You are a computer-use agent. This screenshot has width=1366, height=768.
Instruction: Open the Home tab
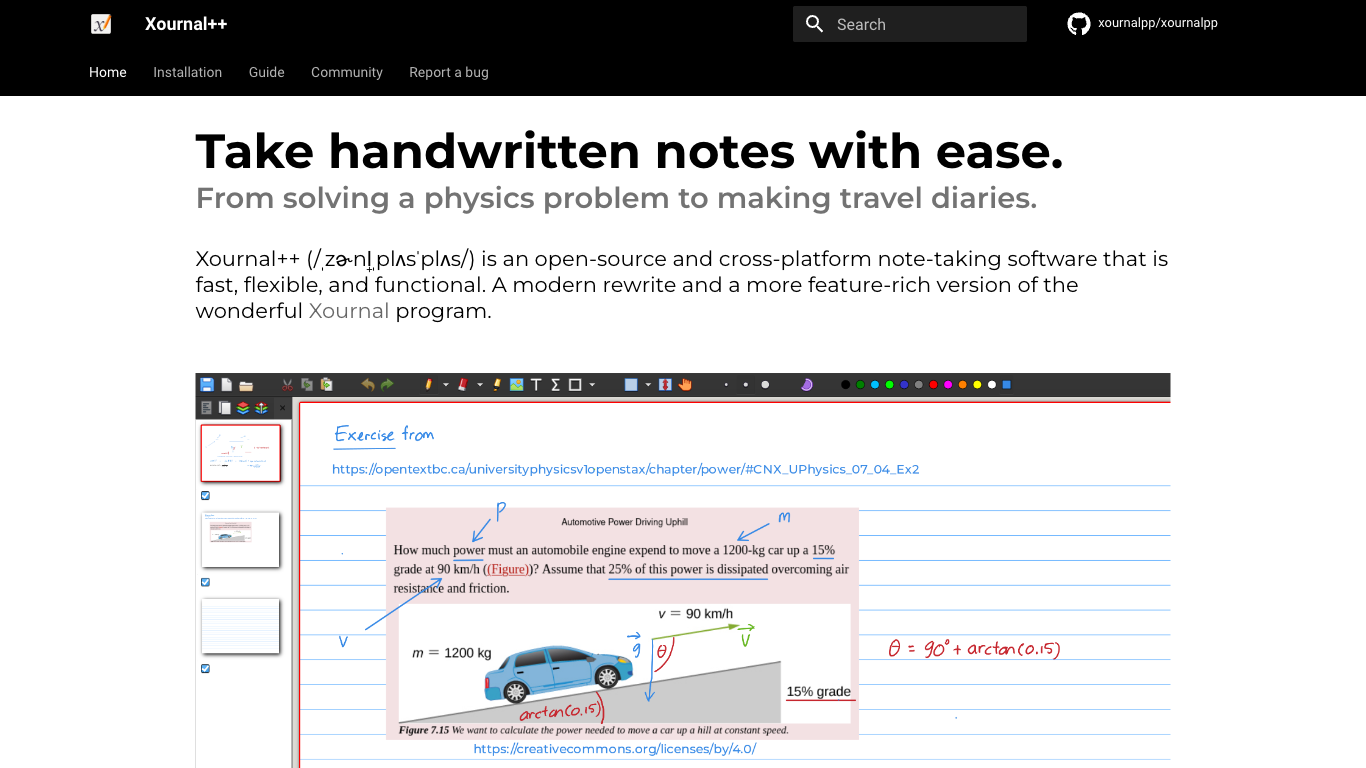pos(108,72)
